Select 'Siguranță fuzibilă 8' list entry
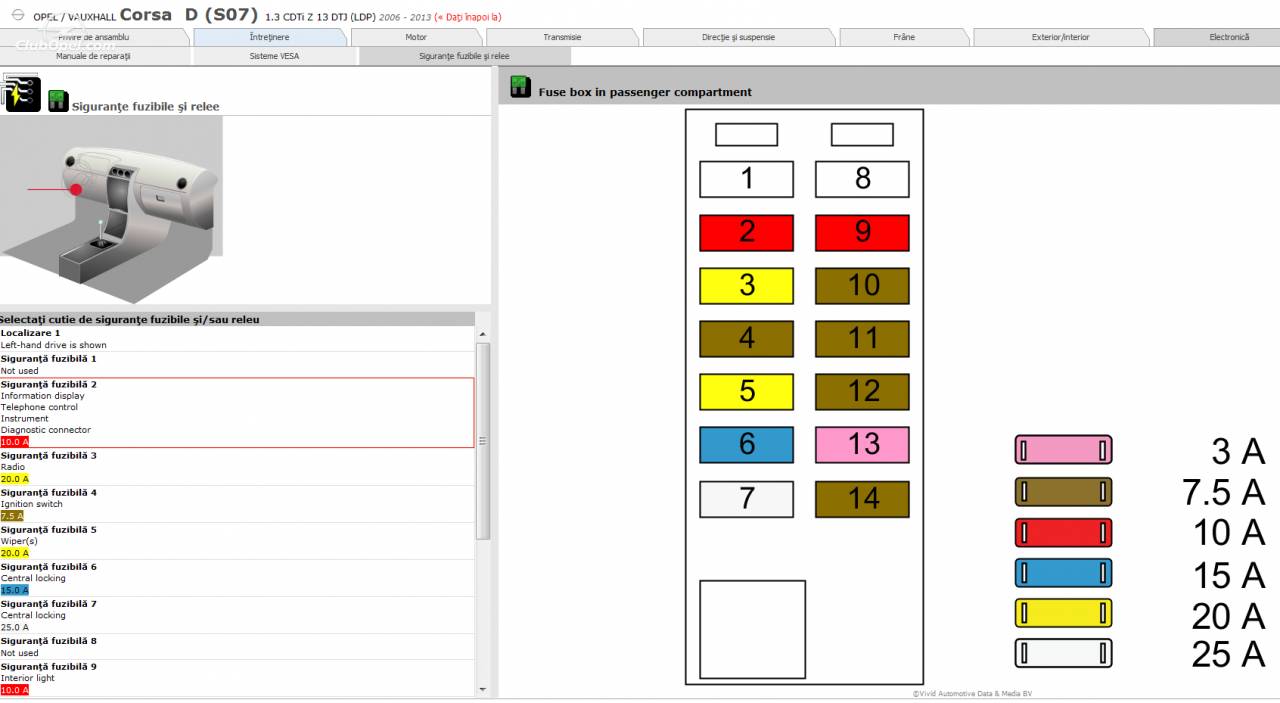 coord(237,647)
